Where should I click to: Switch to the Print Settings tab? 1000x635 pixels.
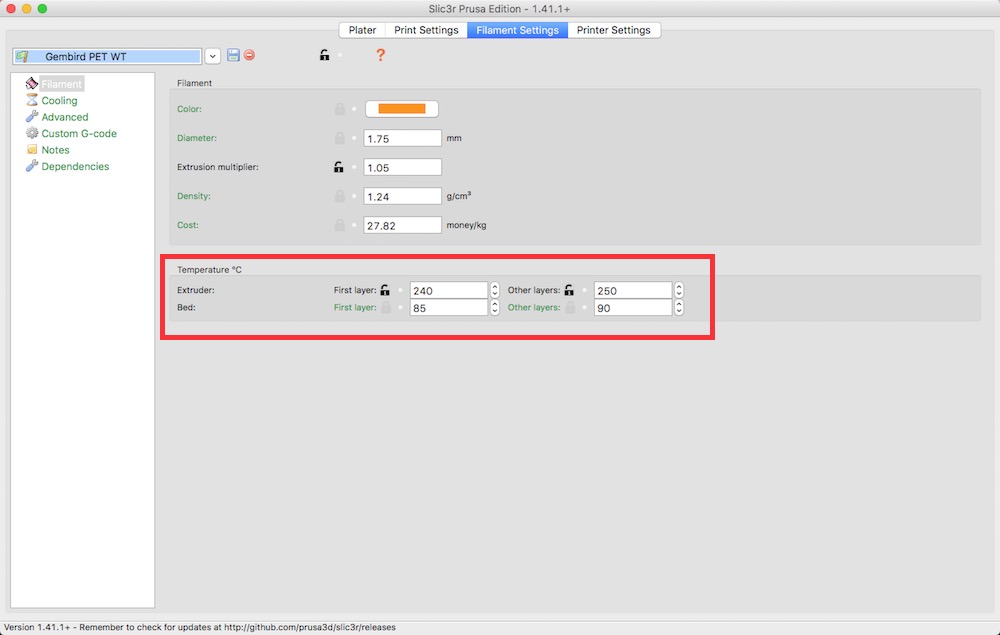[x=426, y=30]
